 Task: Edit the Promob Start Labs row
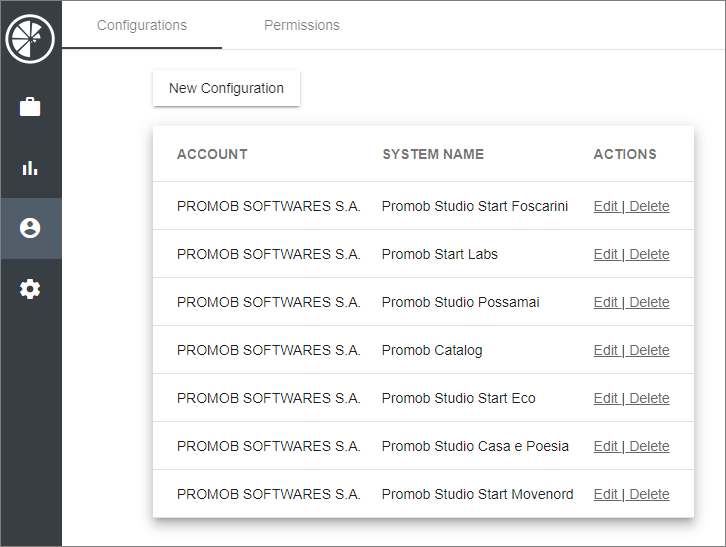click(x=606, y=254)
